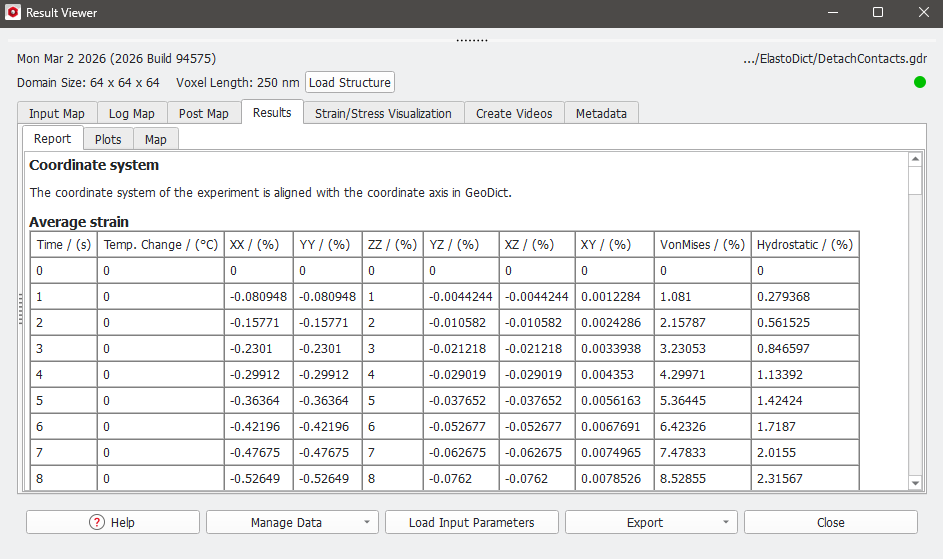Open the Log Map tab
The height and width of the screenshot is (559, 943).
[131, 113]
